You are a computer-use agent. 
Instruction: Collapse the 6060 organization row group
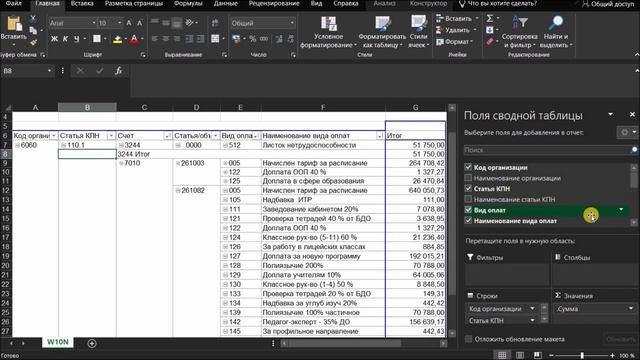click(17, 145)
